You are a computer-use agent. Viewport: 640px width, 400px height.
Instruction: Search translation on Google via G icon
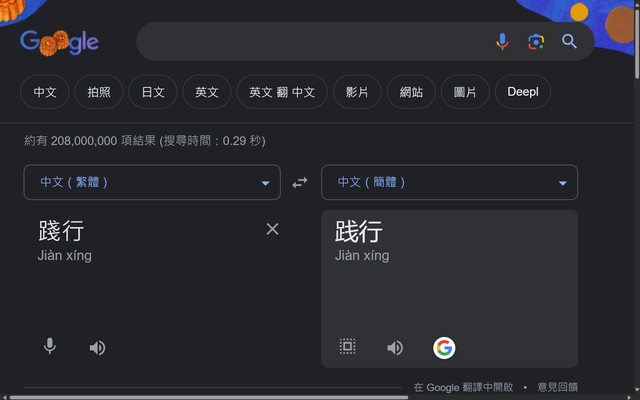444,347
